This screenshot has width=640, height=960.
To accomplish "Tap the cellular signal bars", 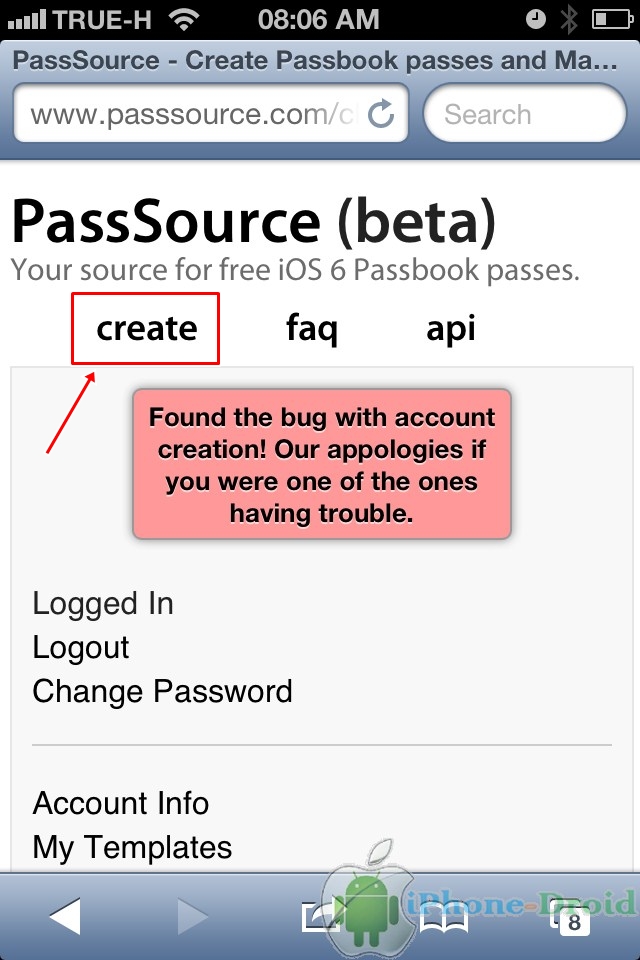I will [x=27, y=19].
